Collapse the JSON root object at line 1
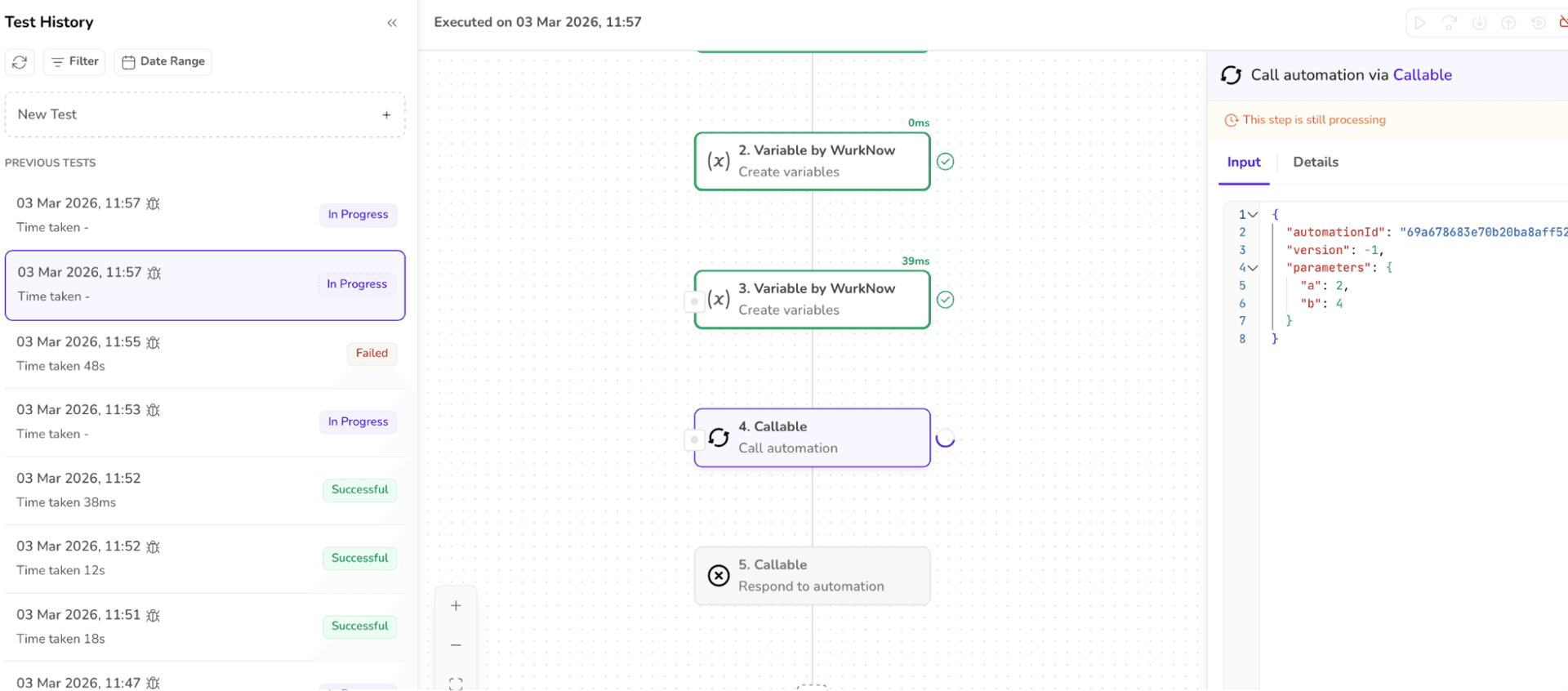Screen dimensions: 1568x691 coord(1253,215)
